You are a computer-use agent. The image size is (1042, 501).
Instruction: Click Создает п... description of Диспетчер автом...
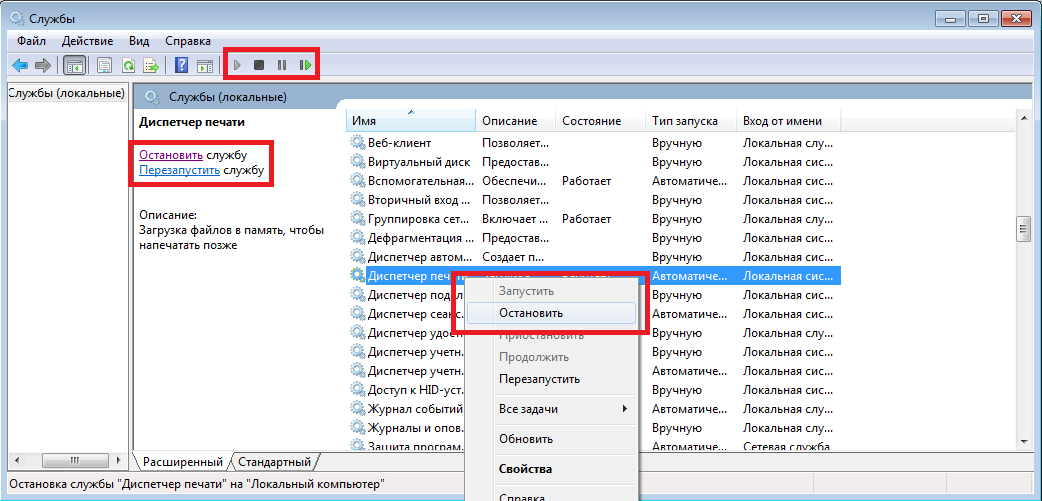pos(512,256)
